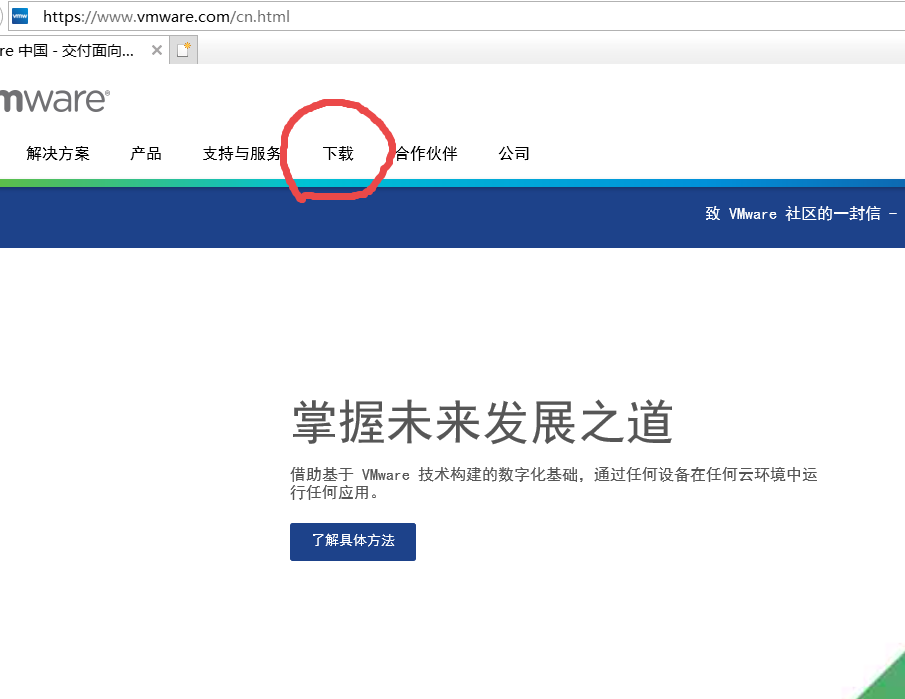Open the 下载 menu
The width and height of the screenshot is (905, 699).
pyautogui.click(x=338, y=154)
